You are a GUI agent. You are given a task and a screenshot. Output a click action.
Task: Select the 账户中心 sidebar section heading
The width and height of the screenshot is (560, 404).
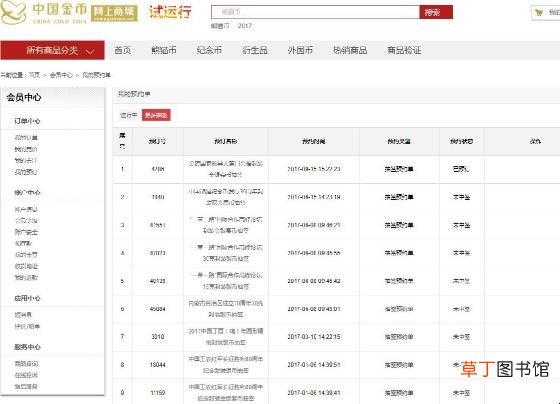(x=28, y=193)
